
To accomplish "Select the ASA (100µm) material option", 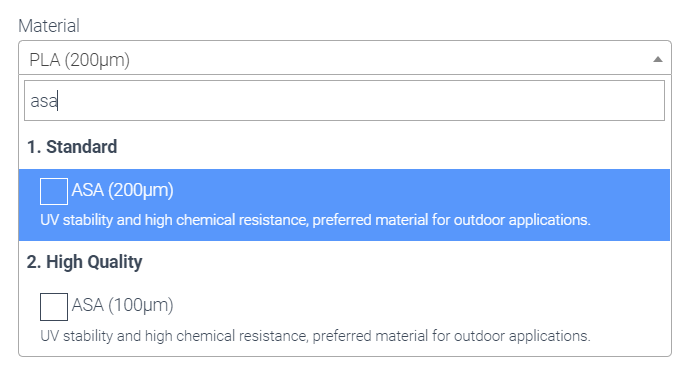I will tap(344, 319).
